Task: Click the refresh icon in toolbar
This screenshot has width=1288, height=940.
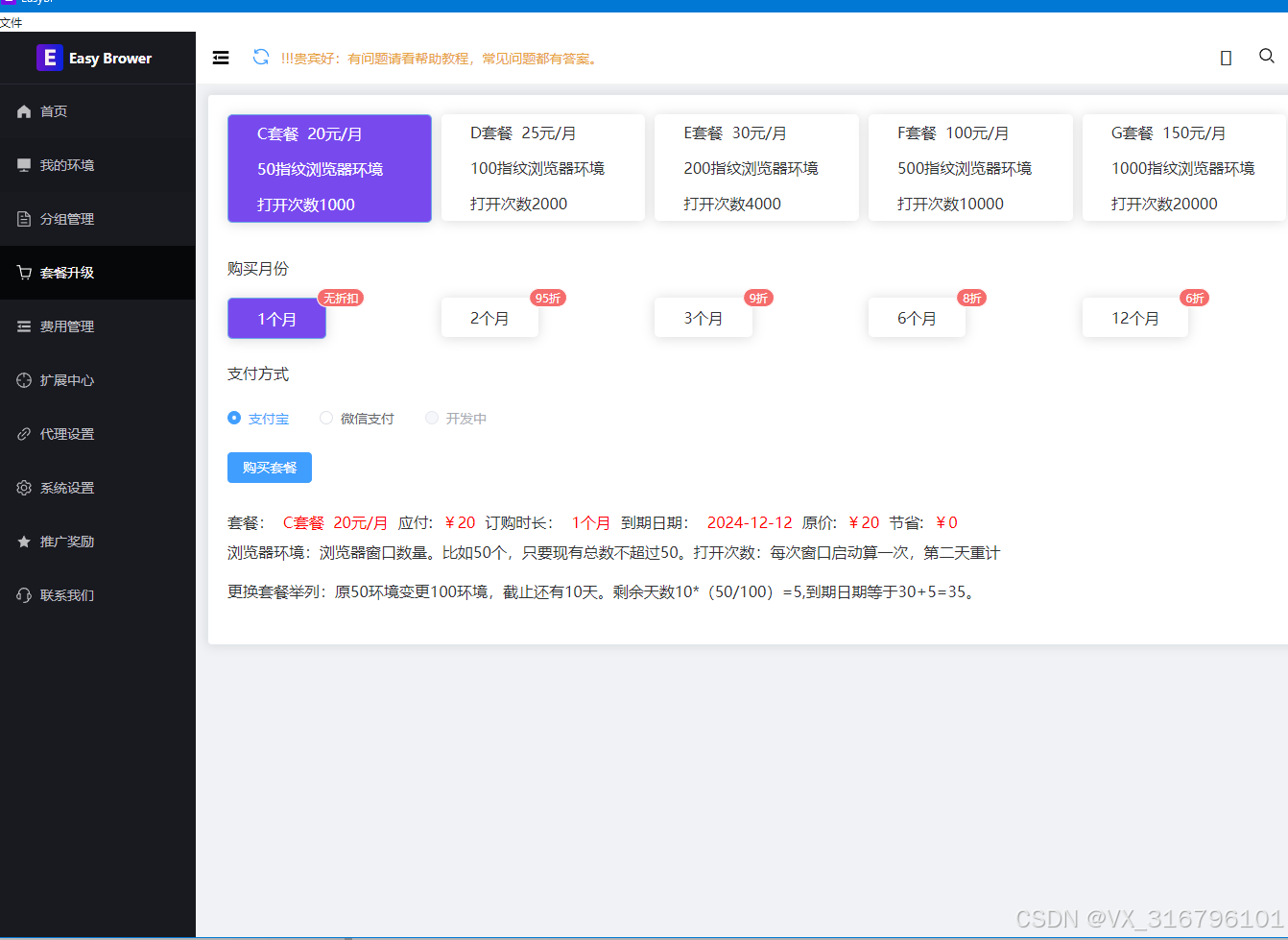Action: coord(260,57)
